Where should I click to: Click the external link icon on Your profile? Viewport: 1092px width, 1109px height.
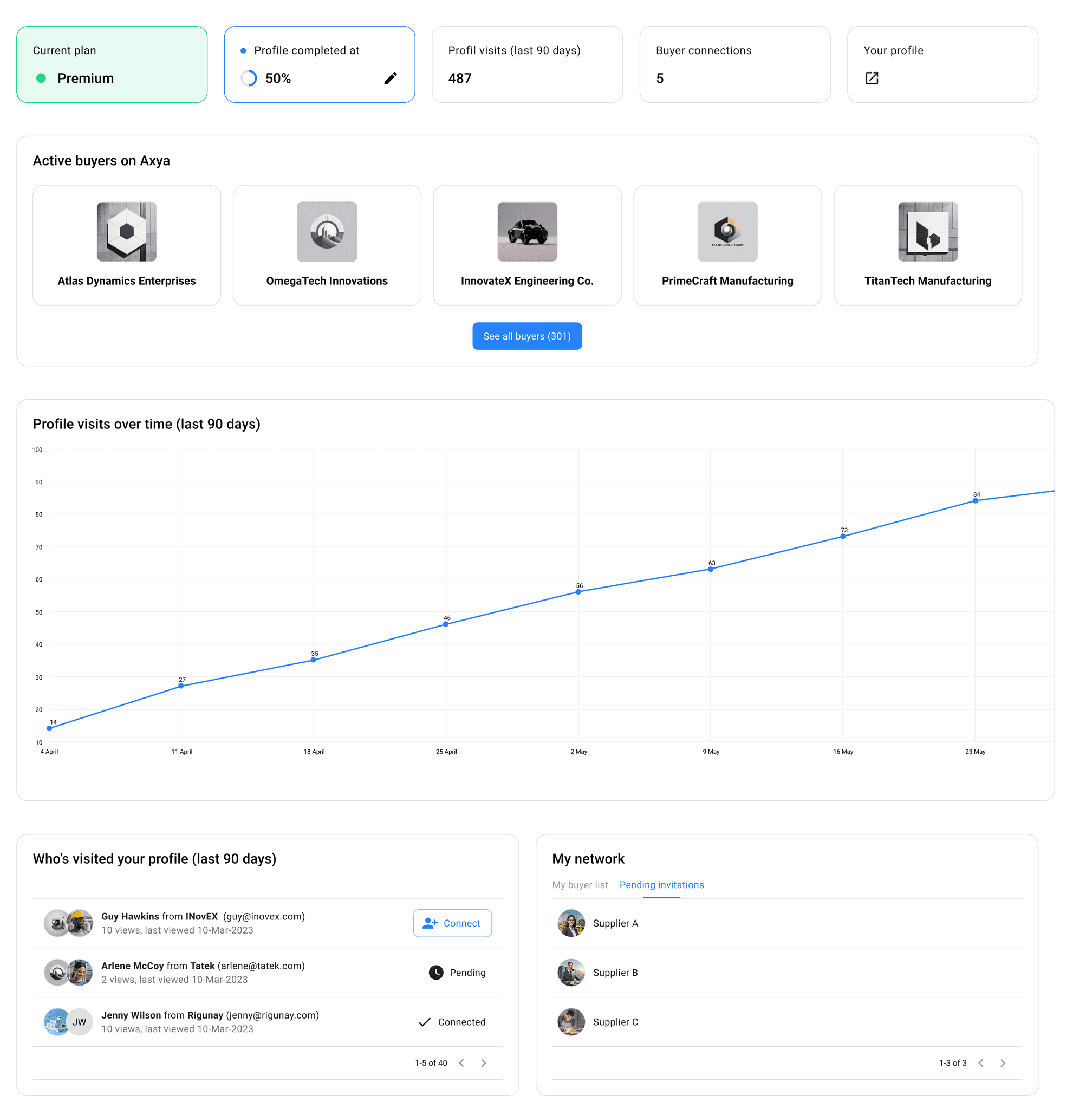tap(872, 78)
